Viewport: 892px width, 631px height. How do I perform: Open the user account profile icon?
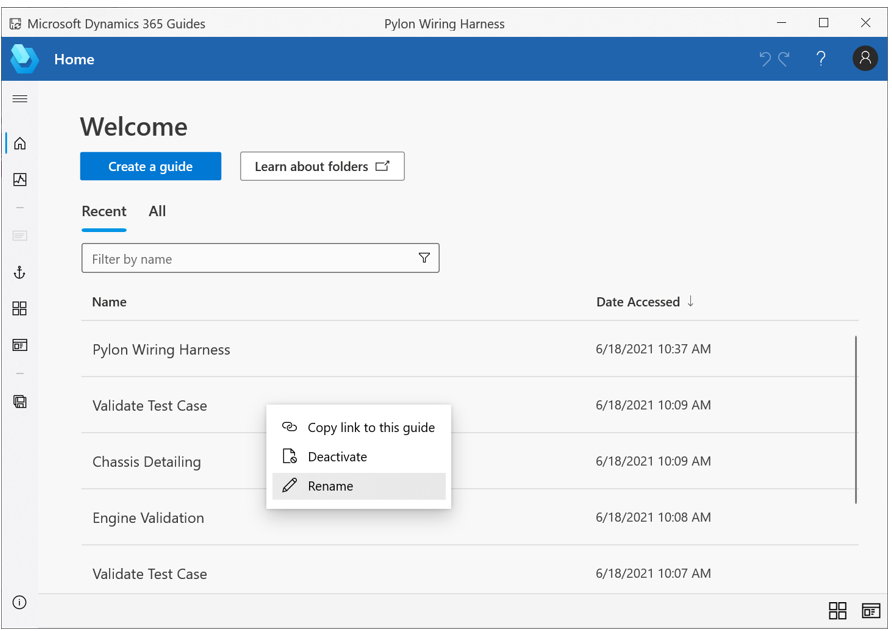point(865,58)
